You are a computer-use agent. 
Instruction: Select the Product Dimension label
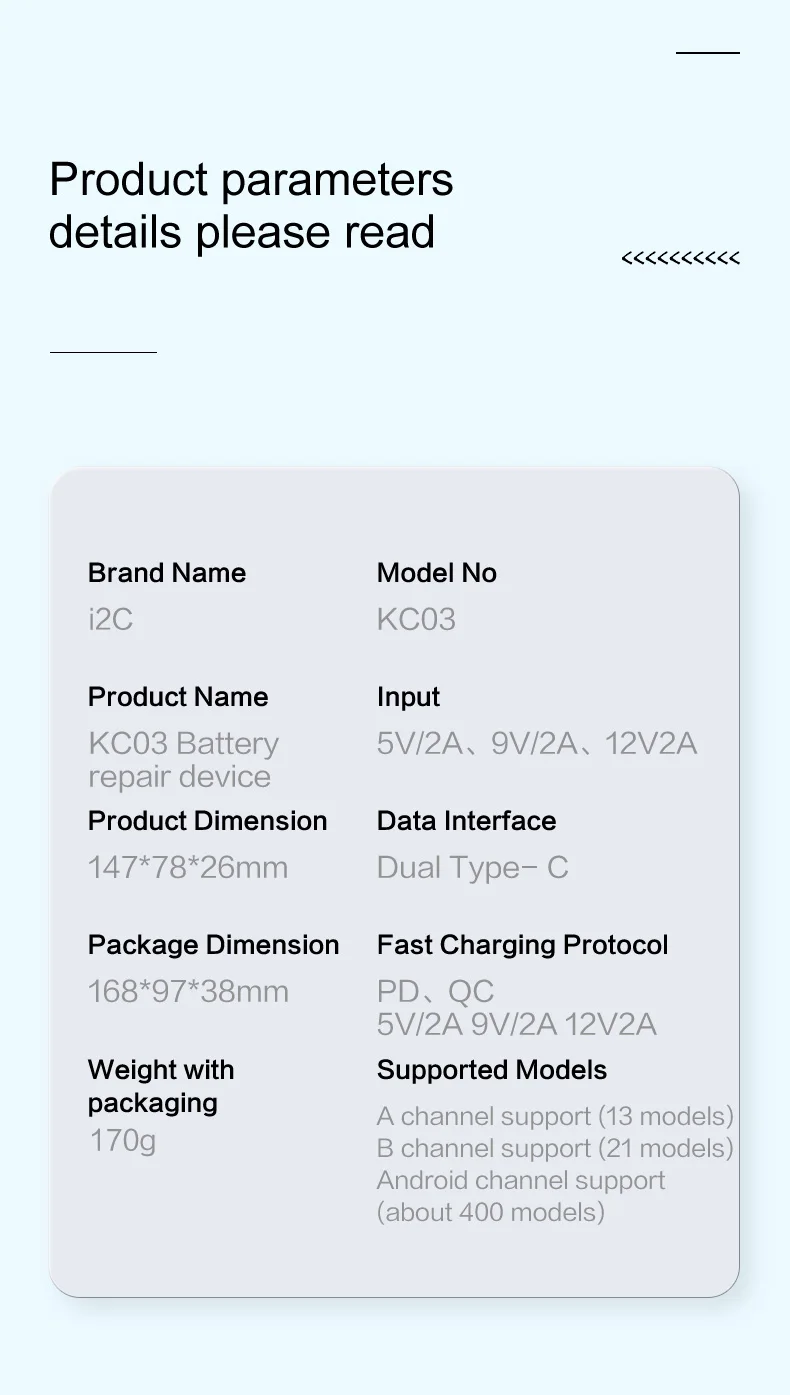[207, 821]
